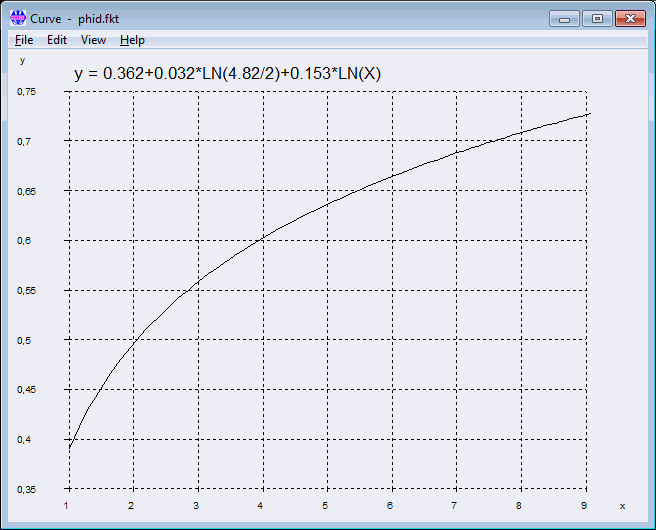Maximize the Curve window
Image resolution: width=656 pixels, height=530 pixels.
[597, 19]
